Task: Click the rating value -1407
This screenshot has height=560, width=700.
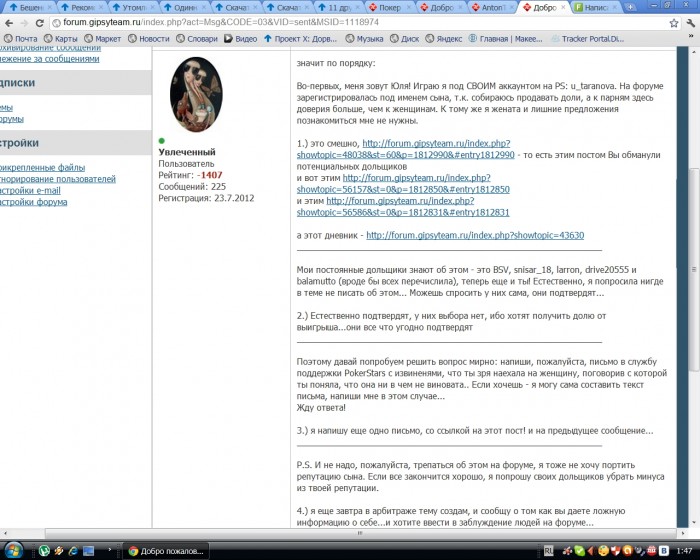Action: (x=209, y=176)
